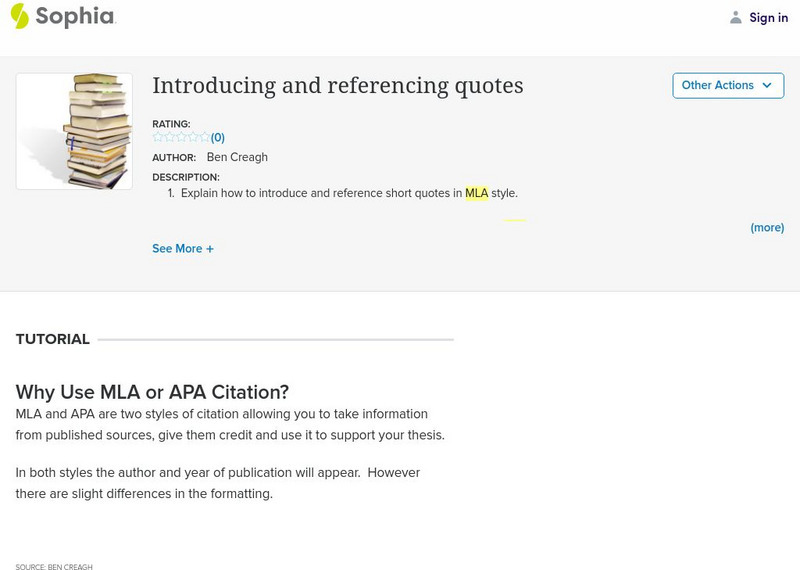The image size is (800, 570).
Task: Click the fifth rating star
Action: (x=204, y=137)
